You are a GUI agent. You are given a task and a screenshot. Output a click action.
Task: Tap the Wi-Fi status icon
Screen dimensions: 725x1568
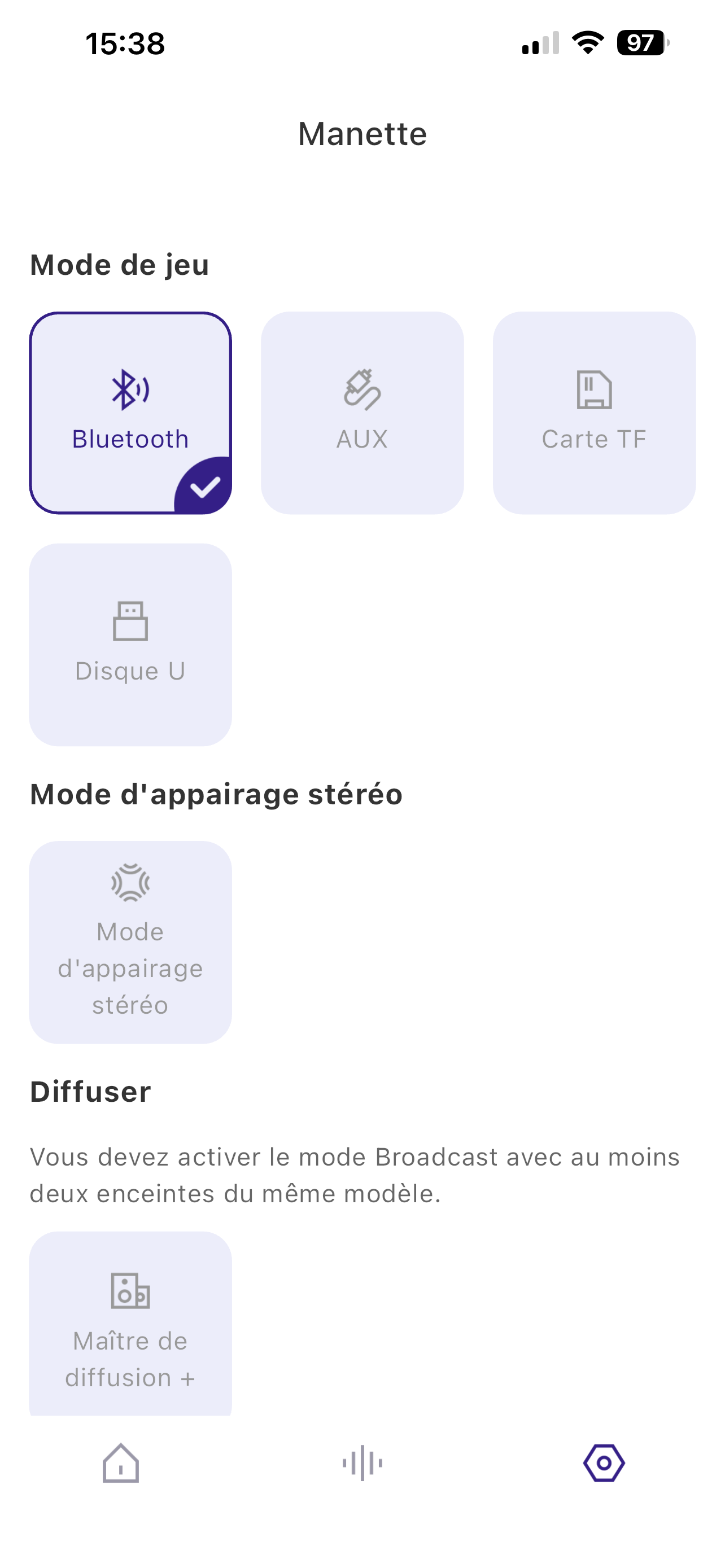587,43
